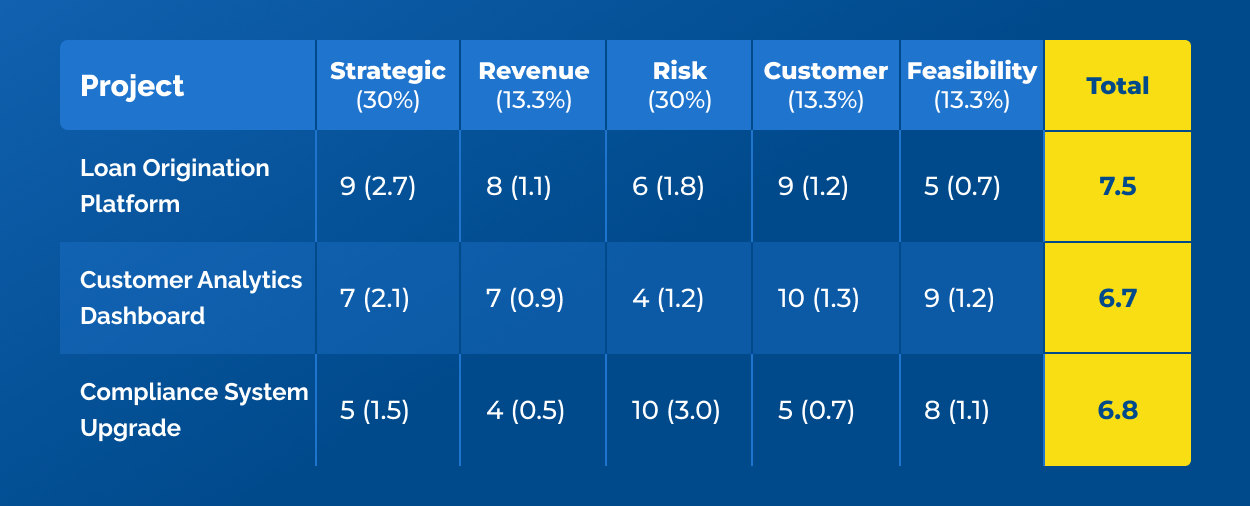Click the 6 (1.8) risk score cell
The width and height of the screenshot is (1250, 506).
668,187
